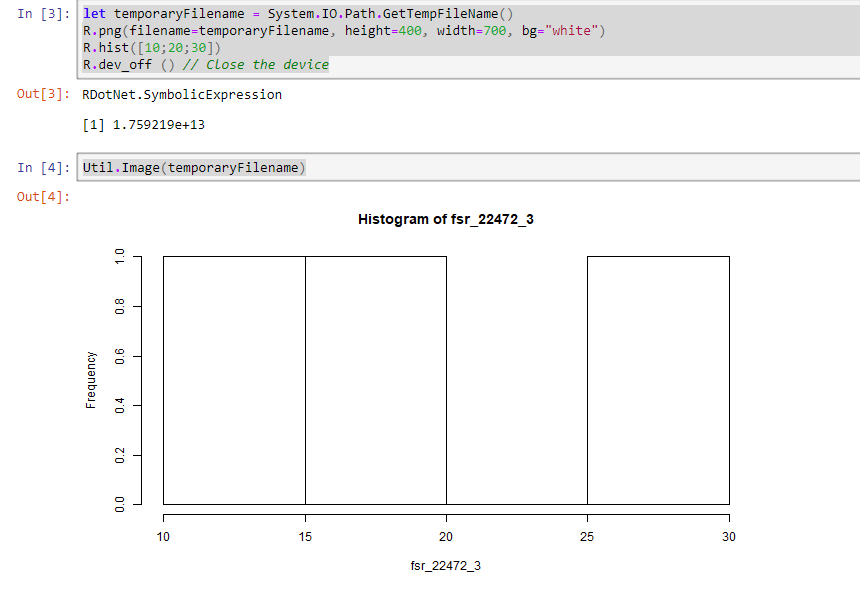860x598 pixels.
Task: Click the "30" tick label on x-axis
Action: point(728,536)
